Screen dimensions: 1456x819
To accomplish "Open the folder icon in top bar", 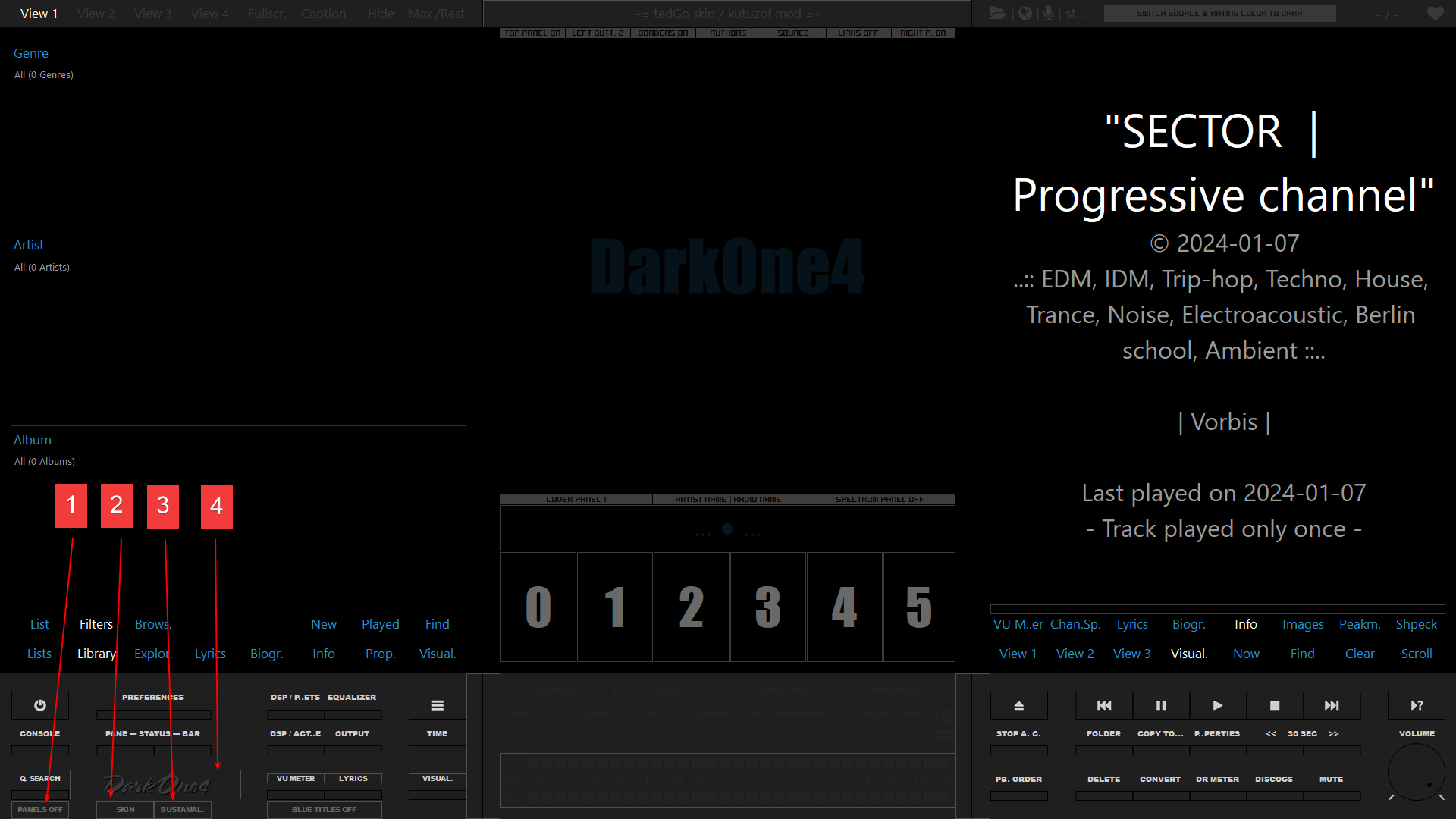I will [998, 14].
